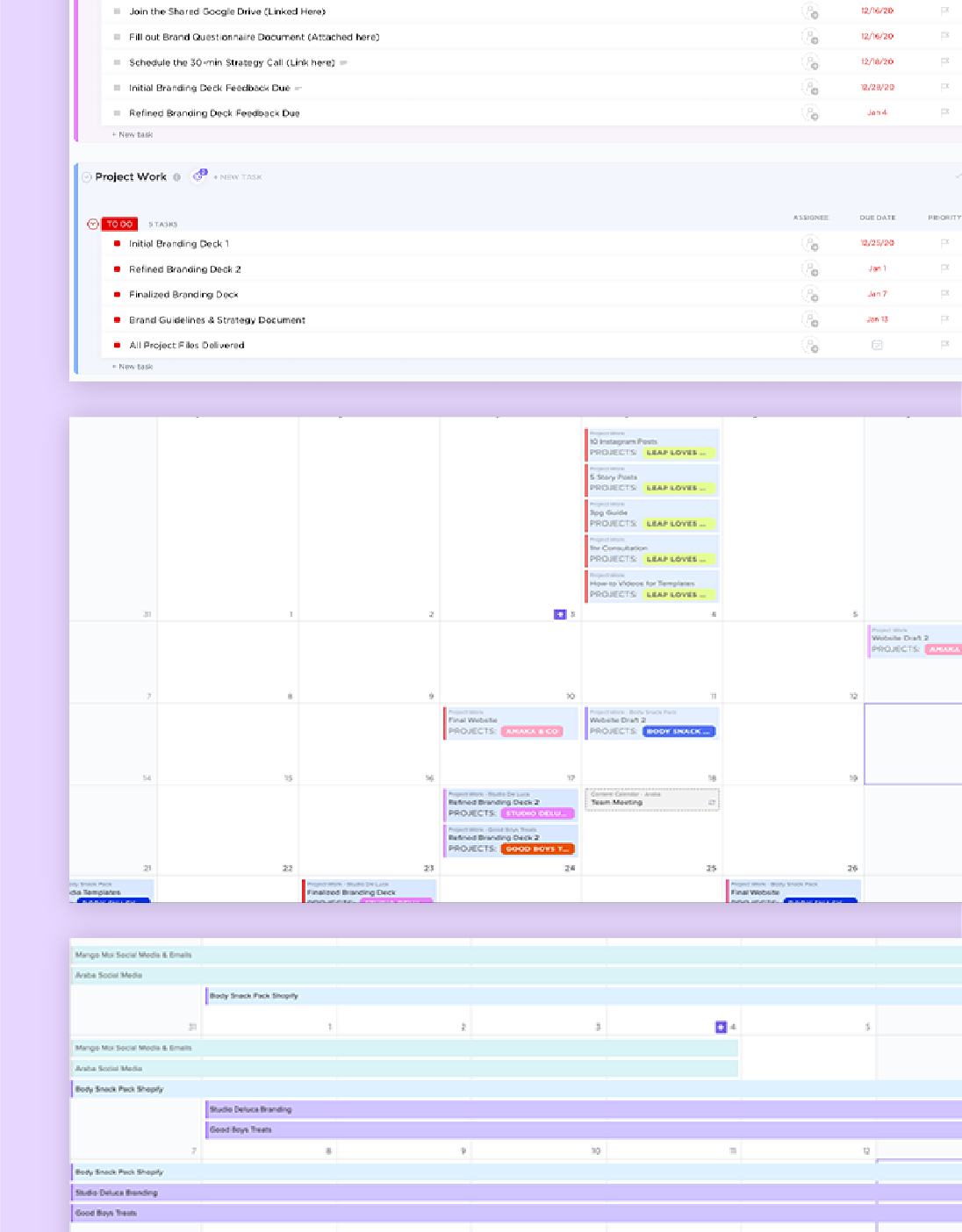The image size is (962, 1232).
Task: Click the info icon beside Project Work
Action: click(177, 177)
